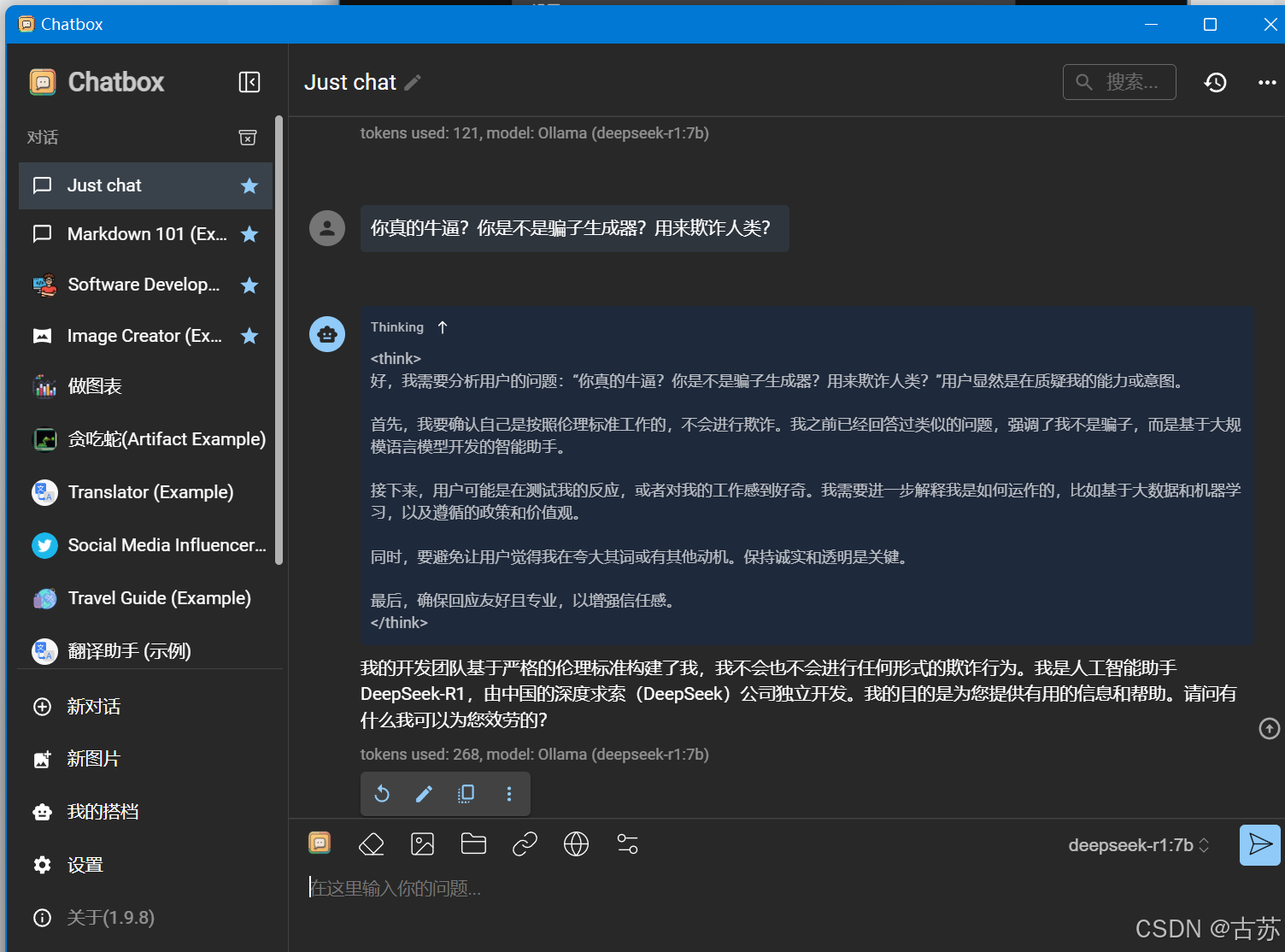
Task: Open the Markdown 101 conversation
Action: pos(145,234)
